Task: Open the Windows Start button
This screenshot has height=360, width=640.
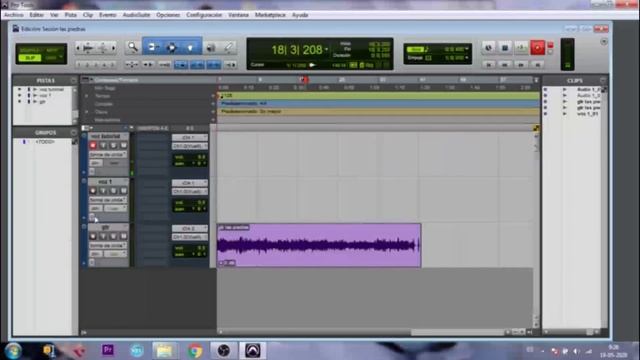Action: [x=13, y=351]
